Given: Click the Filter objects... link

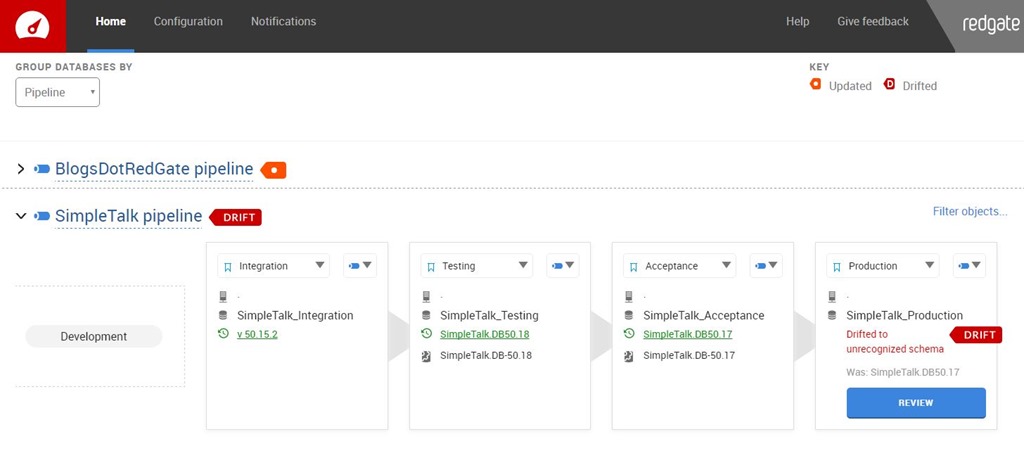Looking at the screenshot, I should click(x=969, y=211).
